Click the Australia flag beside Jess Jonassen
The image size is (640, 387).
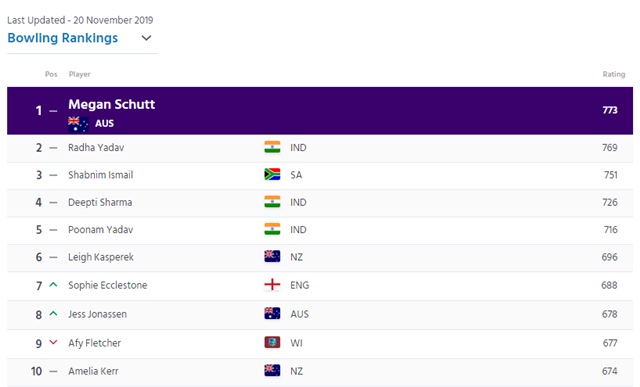(x=272, y=314)
